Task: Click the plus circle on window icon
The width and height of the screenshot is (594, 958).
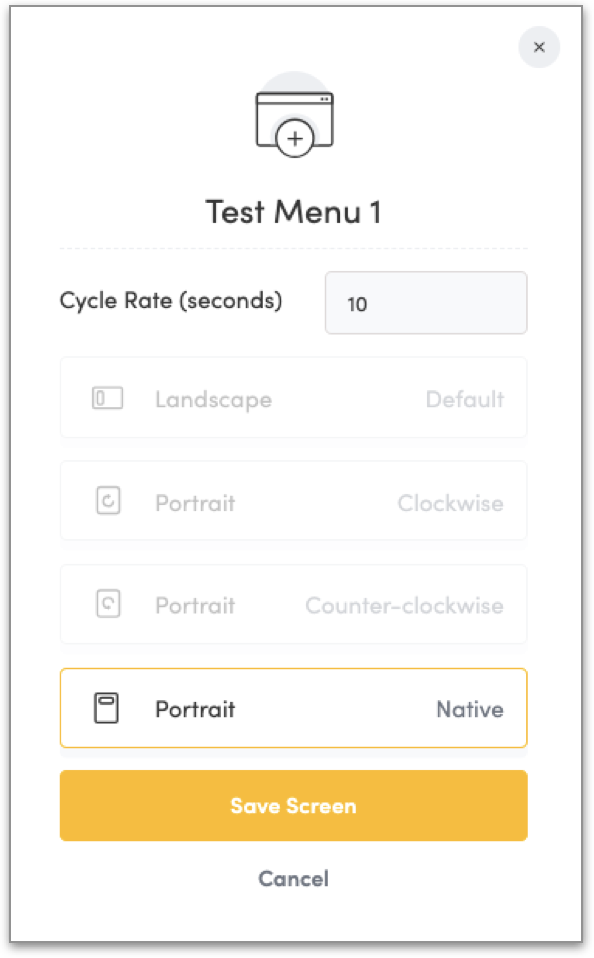Action: click(295, 139)
